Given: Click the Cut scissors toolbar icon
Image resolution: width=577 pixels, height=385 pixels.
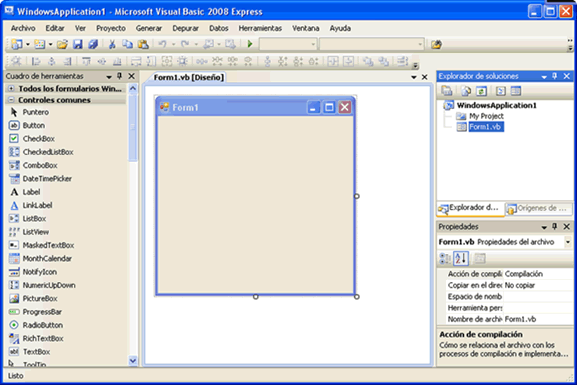Looking at the screenshot, I should tap(112, 45).
